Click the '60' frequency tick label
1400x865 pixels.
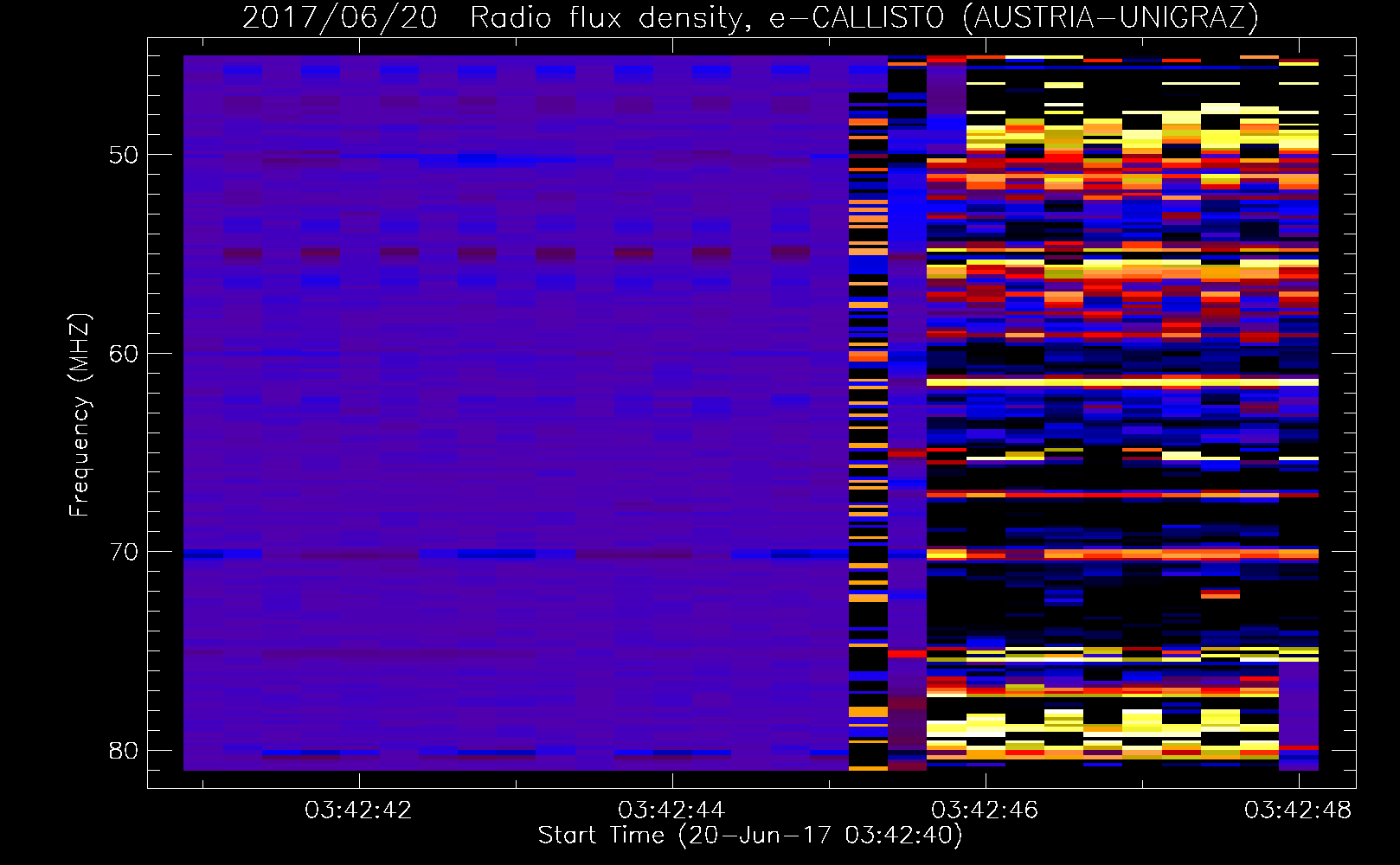(x=124, y=354)
